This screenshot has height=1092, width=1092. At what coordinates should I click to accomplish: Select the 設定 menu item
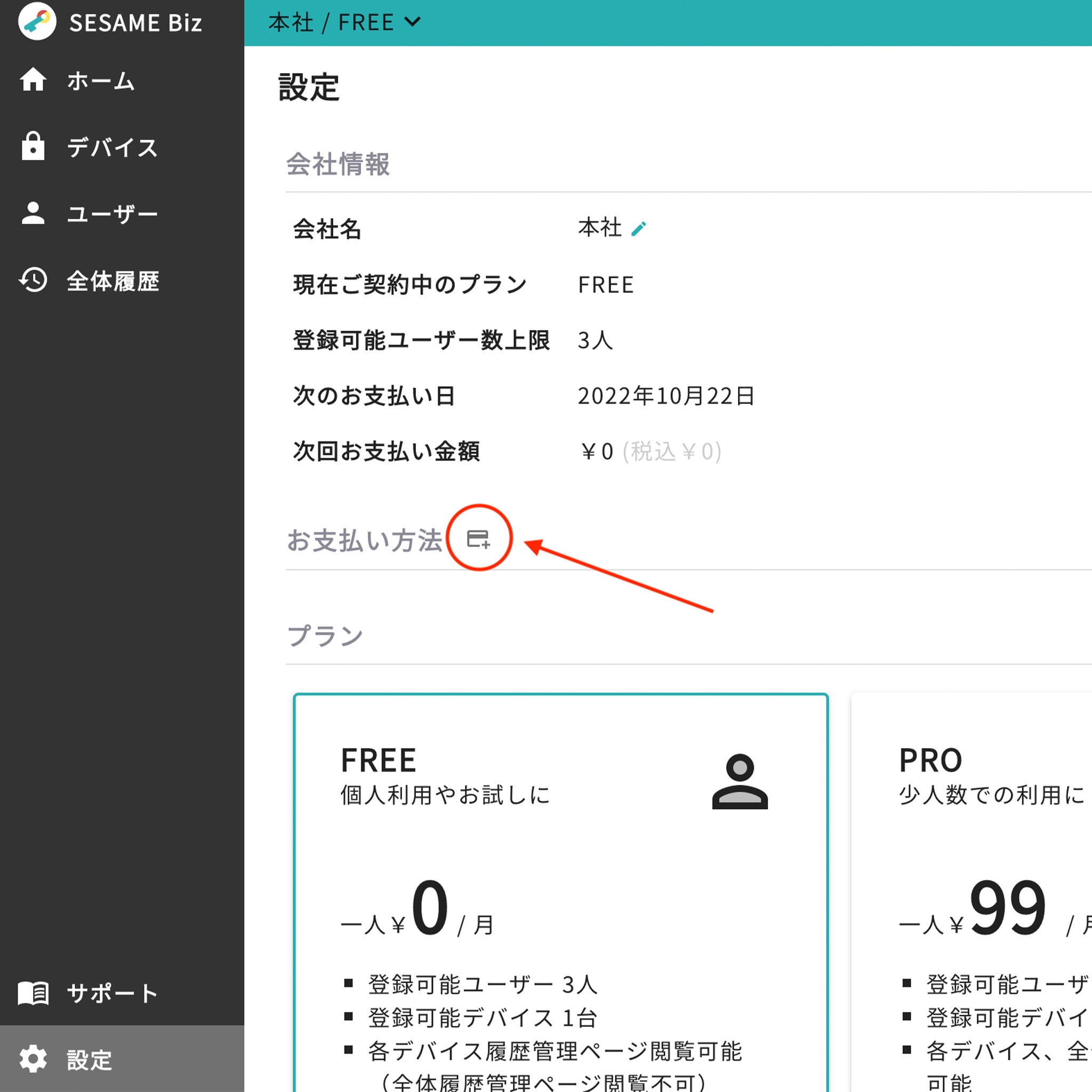click(x=122, y=1059)
